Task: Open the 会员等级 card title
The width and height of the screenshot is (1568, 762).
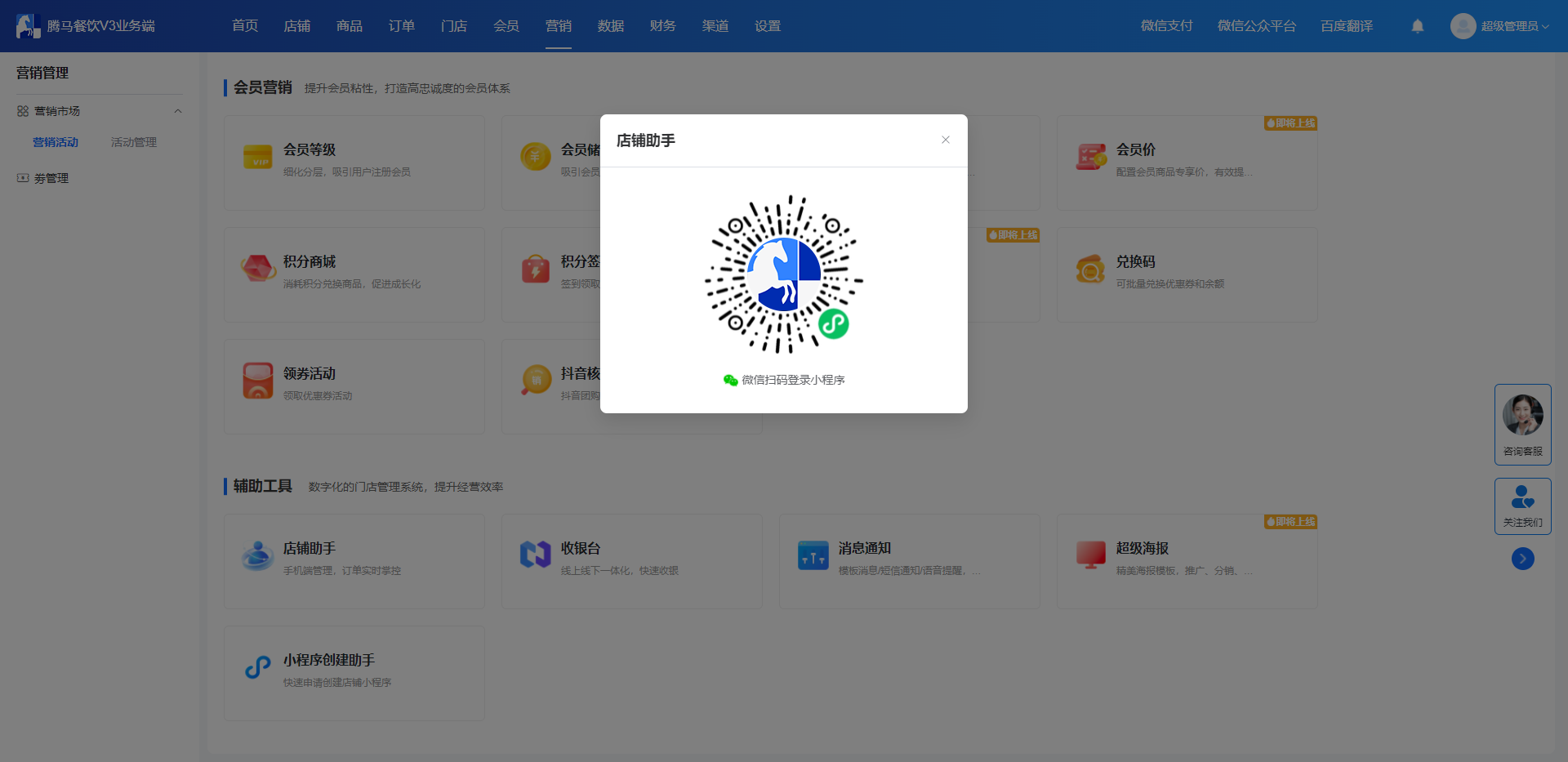Action: (x=310, y=149)
